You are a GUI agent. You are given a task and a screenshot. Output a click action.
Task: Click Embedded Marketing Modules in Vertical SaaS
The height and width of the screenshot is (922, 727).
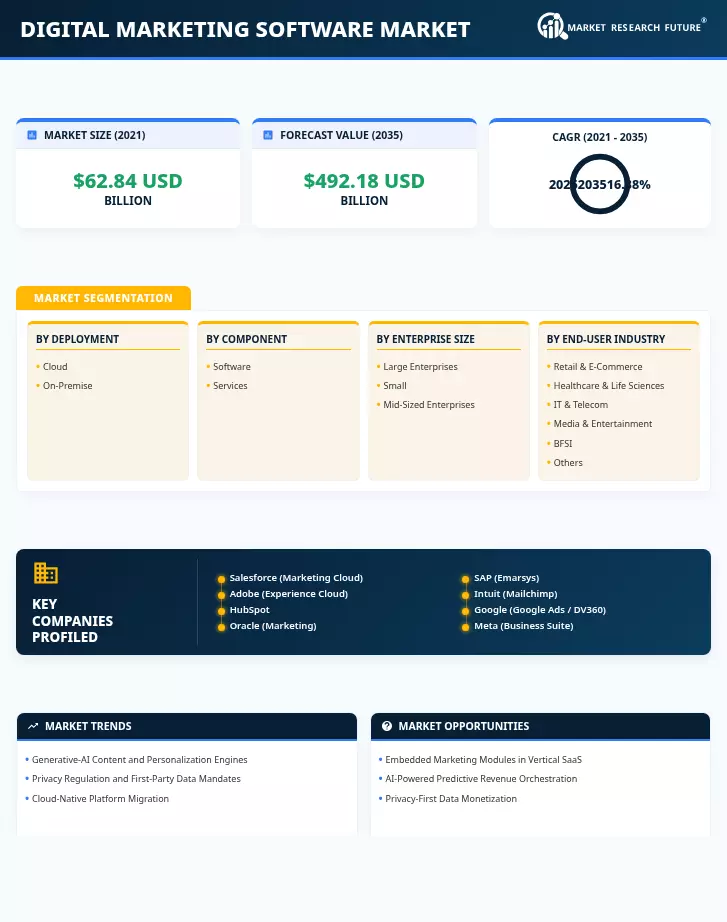coord(483,760)
